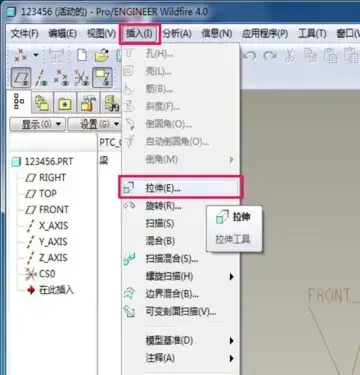This screenshot has height=375, width=360.
Task: Click the extrude icon beside 拉伸(E)
Action: (129, 188)
